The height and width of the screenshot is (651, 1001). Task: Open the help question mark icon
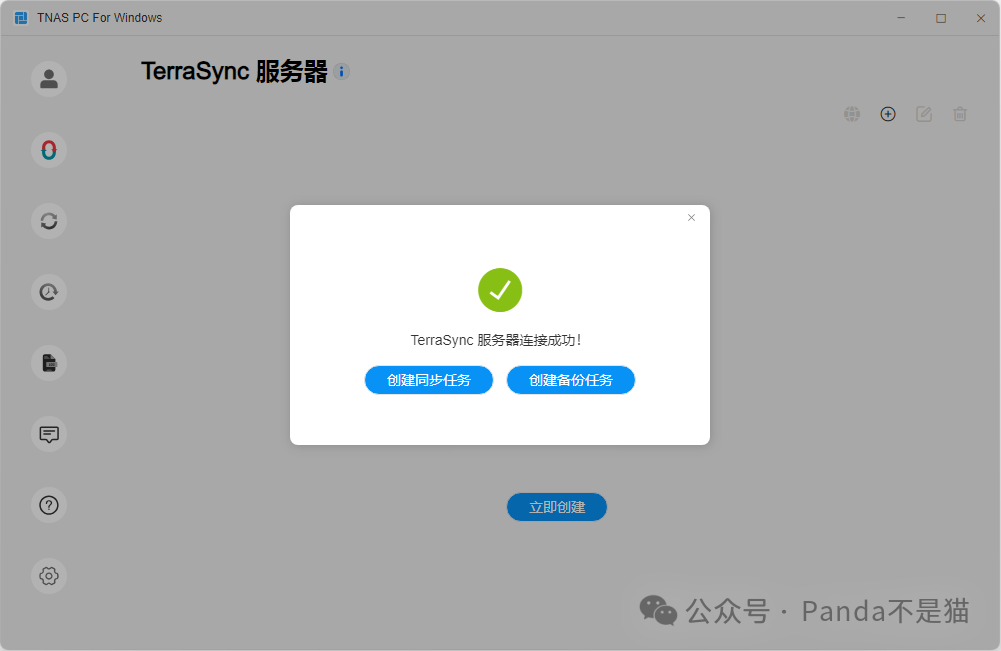tap(49, 505)
